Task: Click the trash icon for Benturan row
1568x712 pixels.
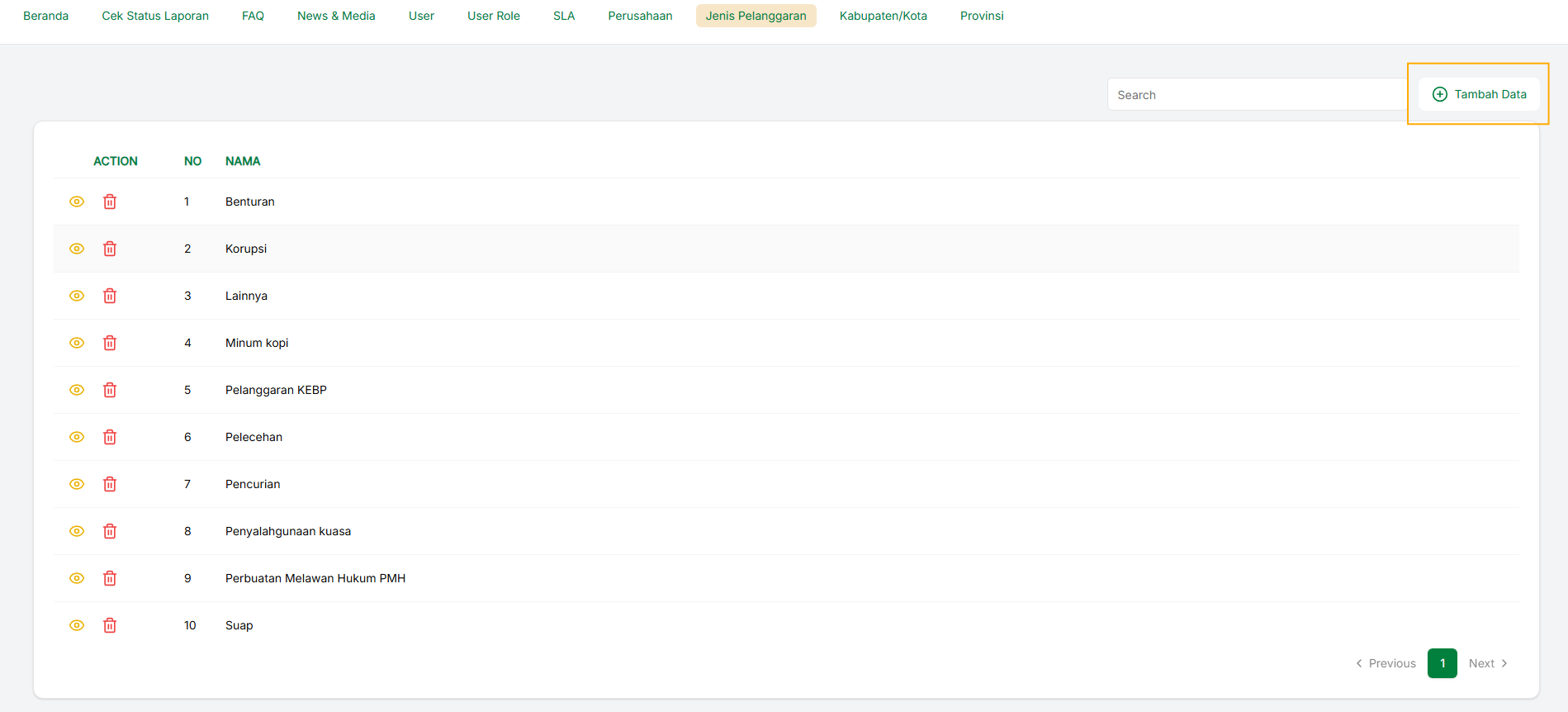Action: pyautogui.click(x=110, y=202)
